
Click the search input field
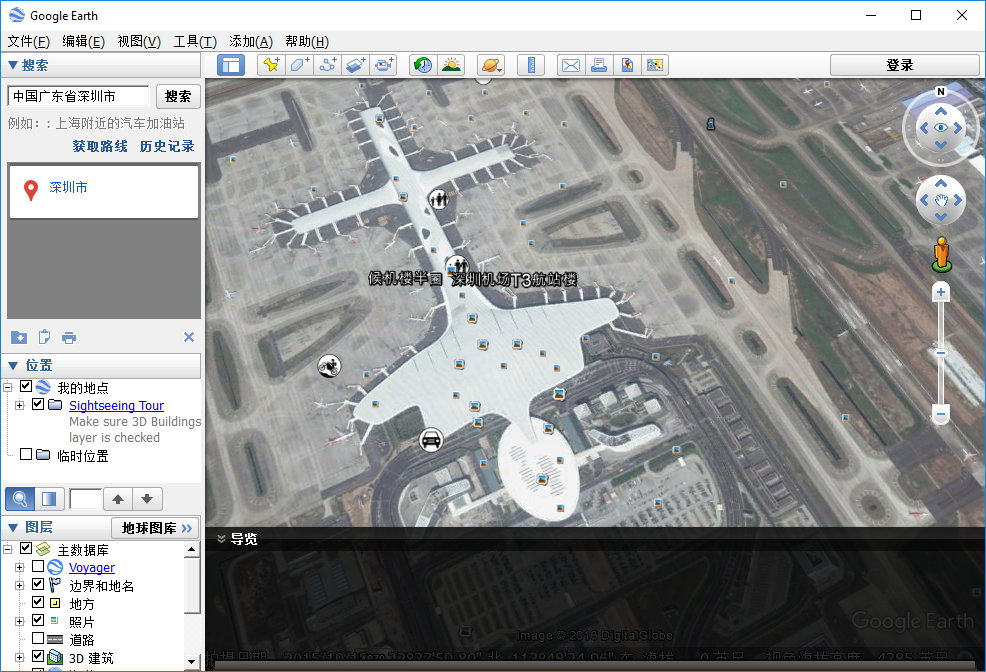[79, 96]
